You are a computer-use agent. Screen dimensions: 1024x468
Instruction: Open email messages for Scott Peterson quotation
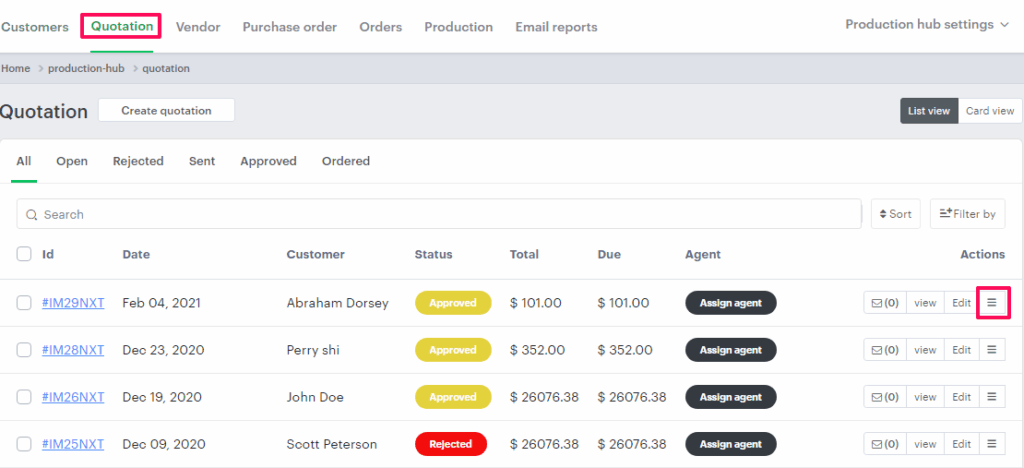pos(884,444)
